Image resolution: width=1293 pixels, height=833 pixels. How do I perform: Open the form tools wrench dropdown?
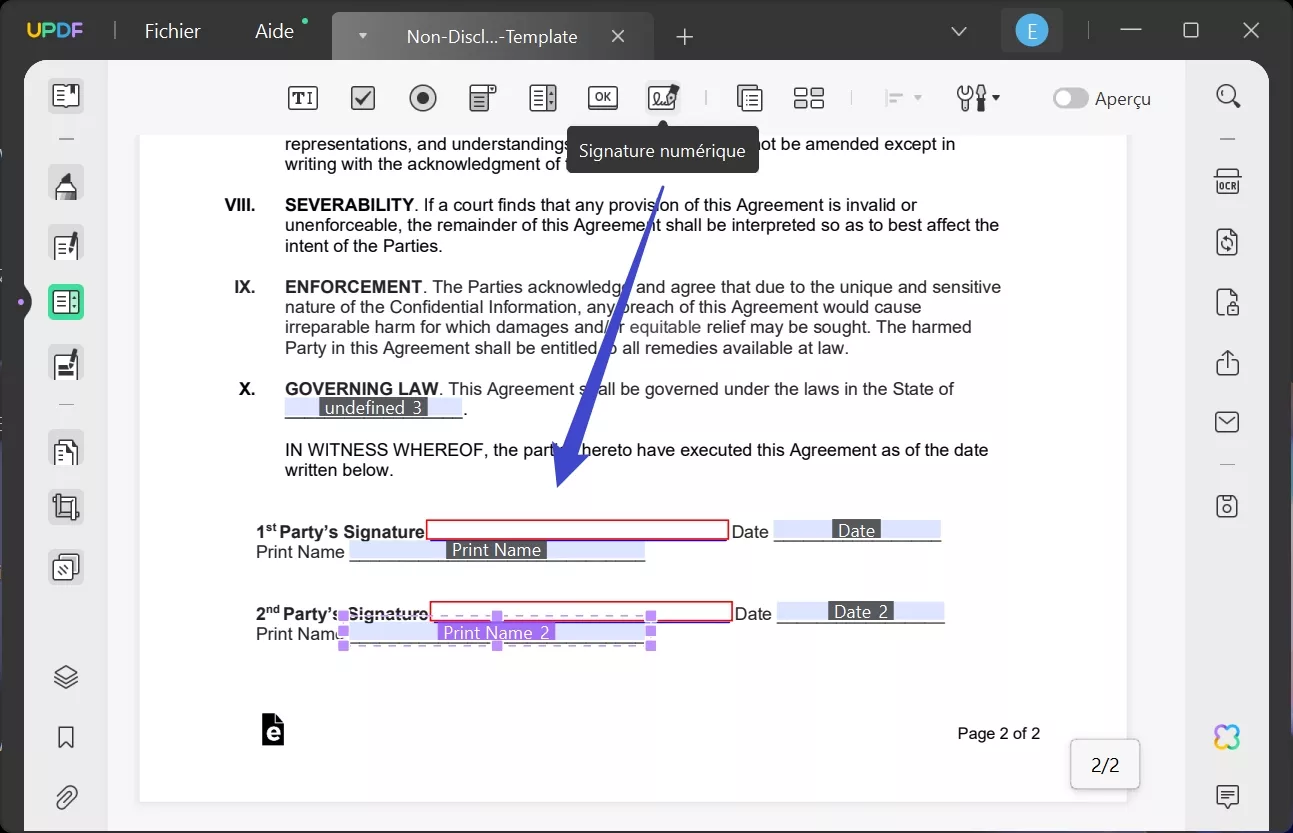tap(978, 98)
